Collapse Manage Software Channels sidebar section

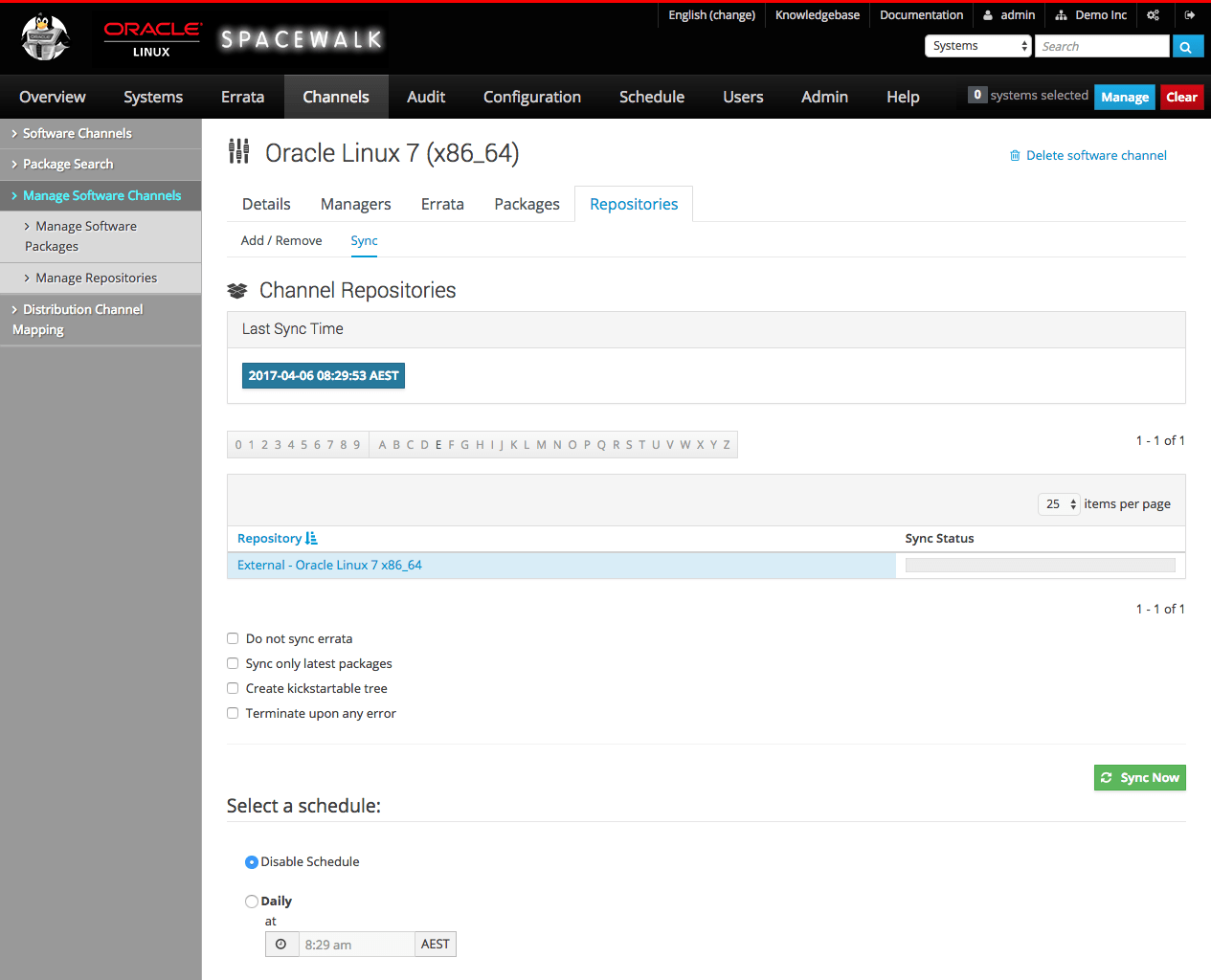[101, 196]
